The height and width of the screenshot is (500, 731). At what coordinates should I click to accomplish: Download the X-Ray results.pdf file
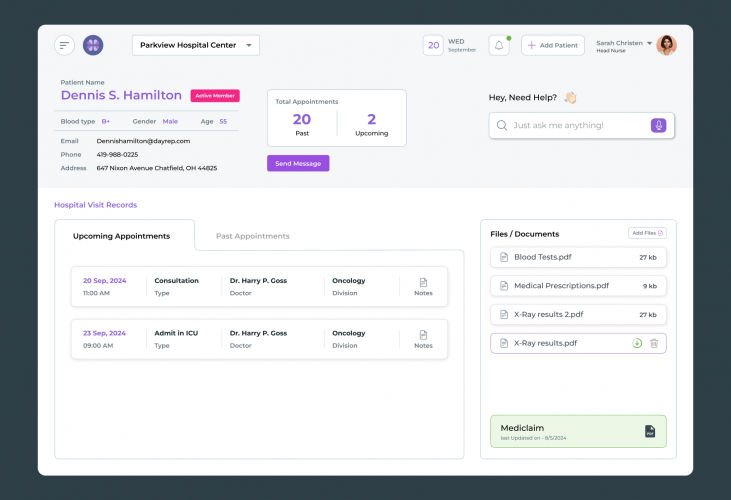tap(637, 343)
